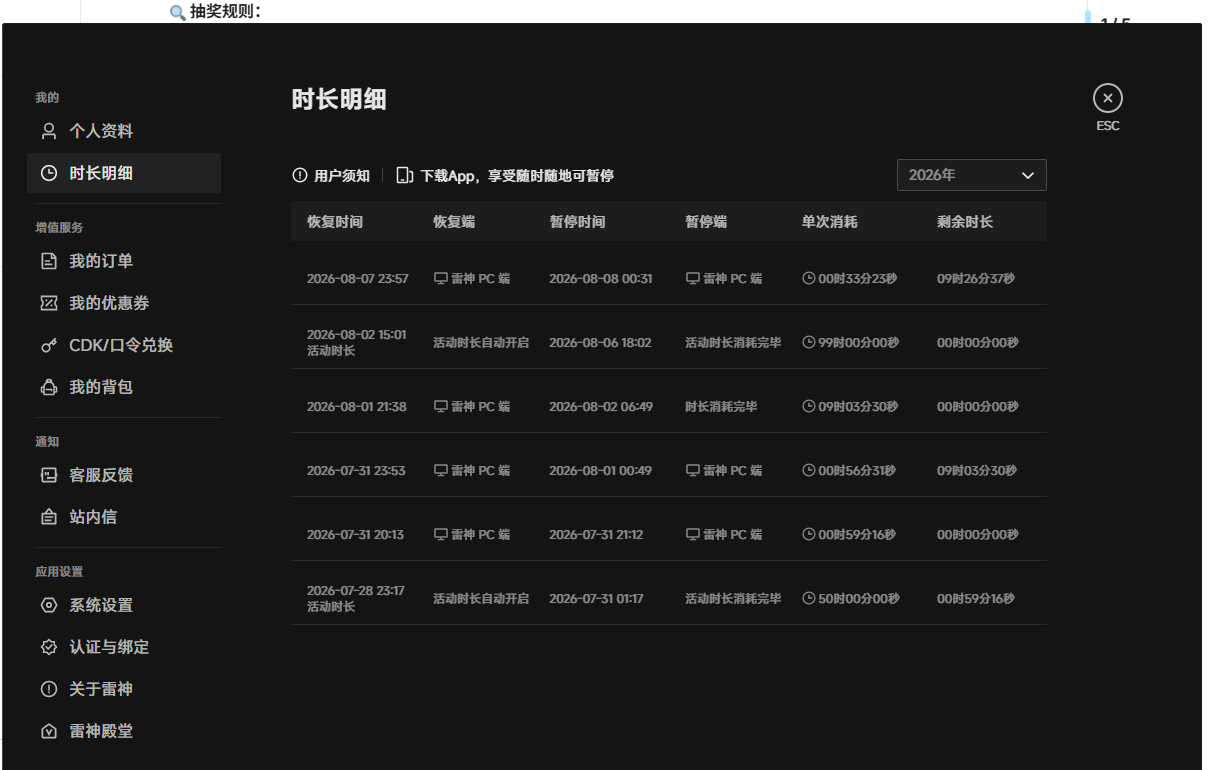The height and width of the screenshot is (770, 1216).
Task: Click clock icon beside 00时33分23秒
Action: click(x=809, y=278)
